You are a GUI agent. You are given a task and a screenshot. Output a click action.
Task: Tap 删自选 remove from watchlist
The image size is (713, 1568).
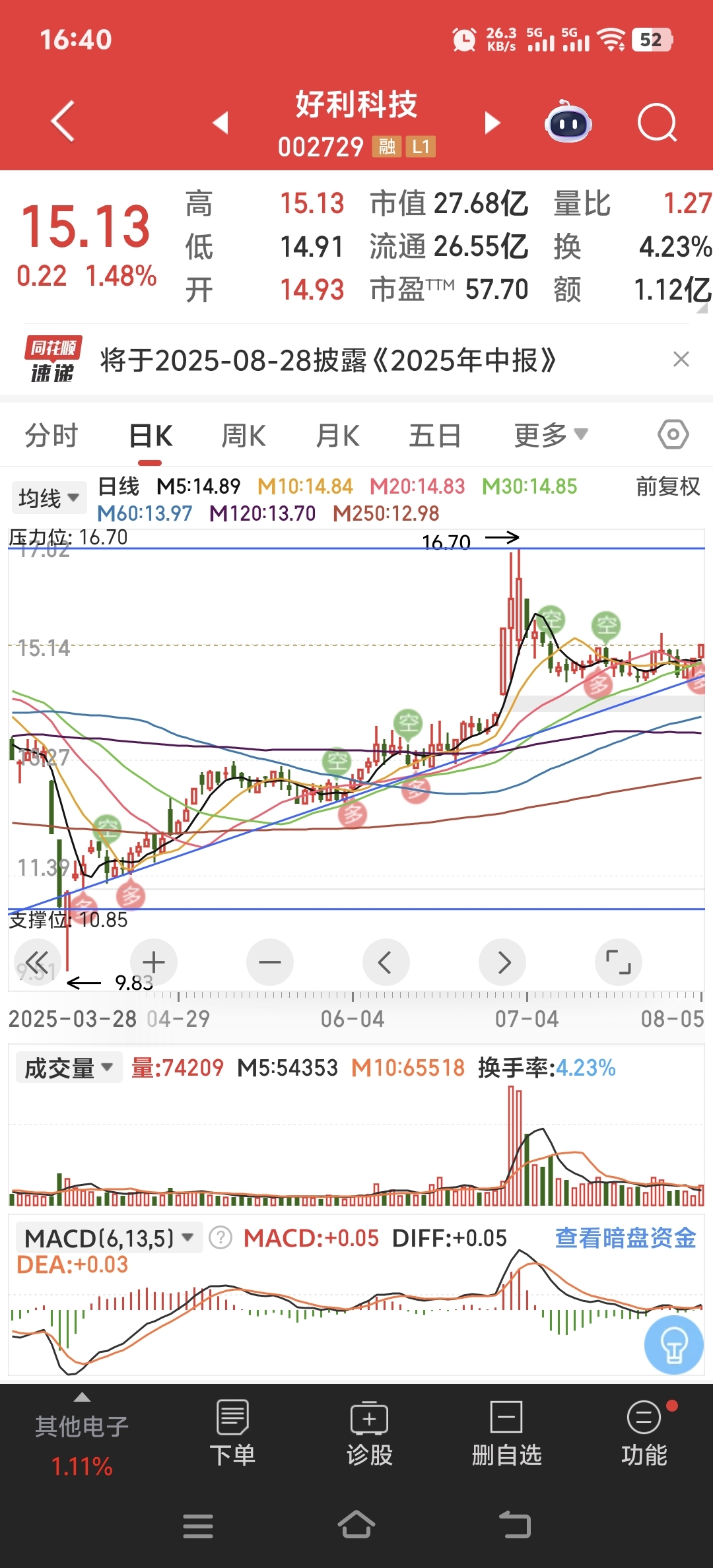506,1433
